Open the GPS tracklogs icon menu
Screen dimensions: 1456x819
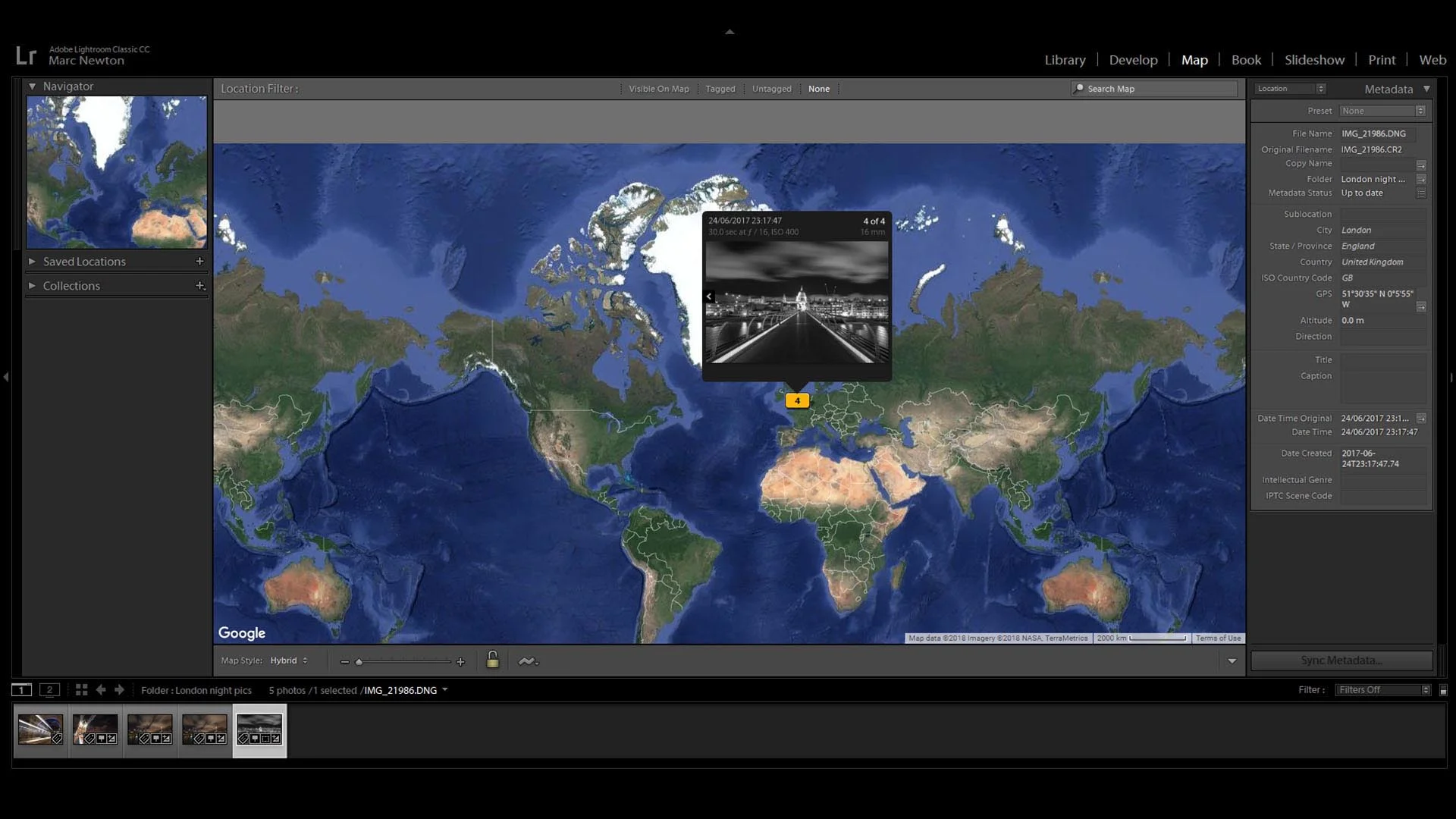point(528,661)
